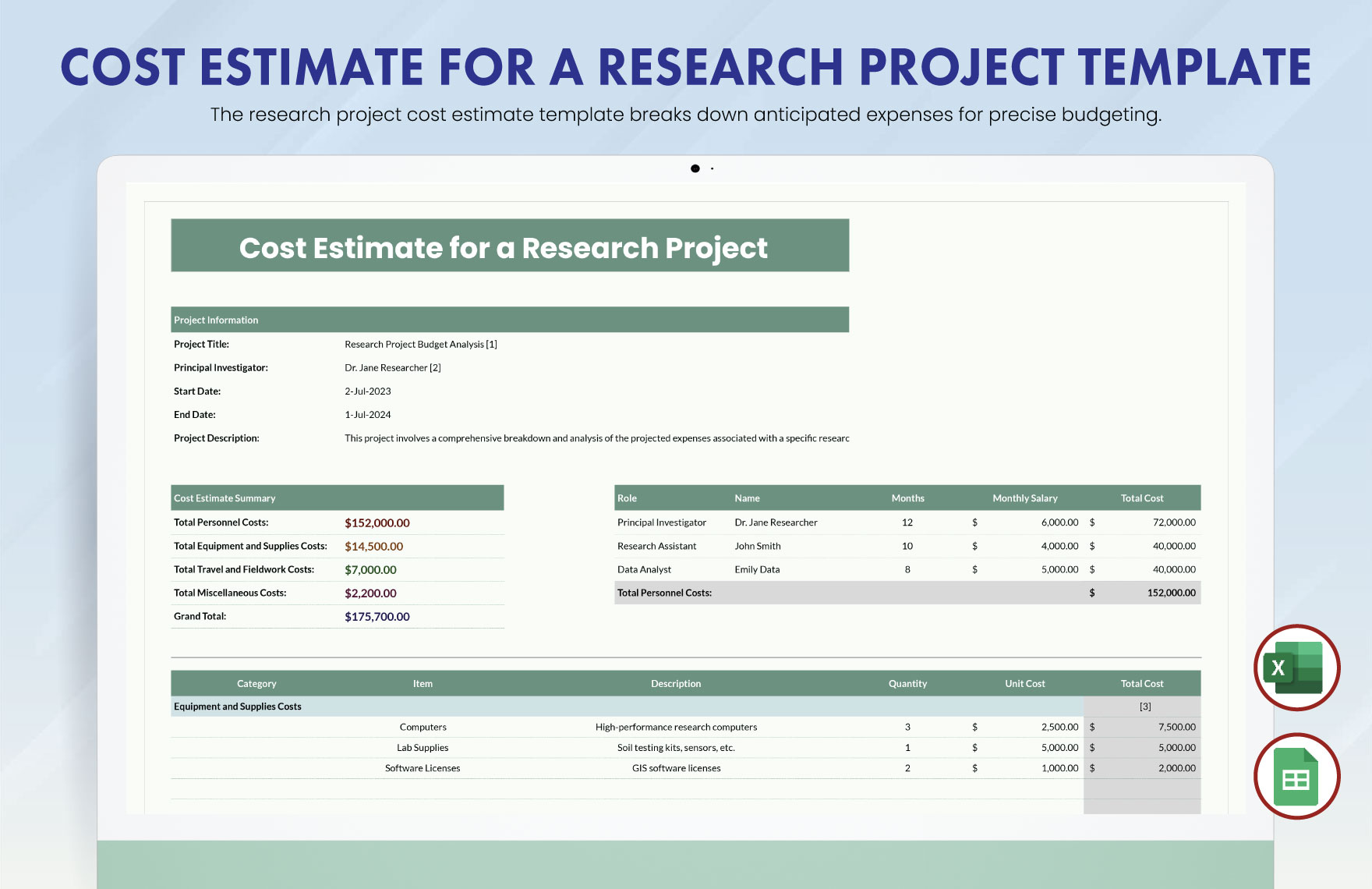1372x889 pixels.
Task: Select the 'Emily Data' name cell
Action: [x=758, y=569]
